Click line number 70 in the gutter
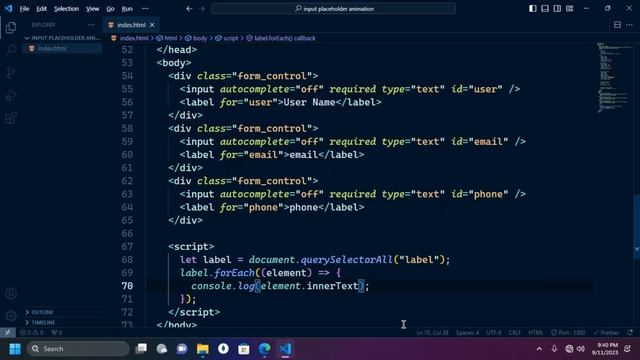 point(127,286)
